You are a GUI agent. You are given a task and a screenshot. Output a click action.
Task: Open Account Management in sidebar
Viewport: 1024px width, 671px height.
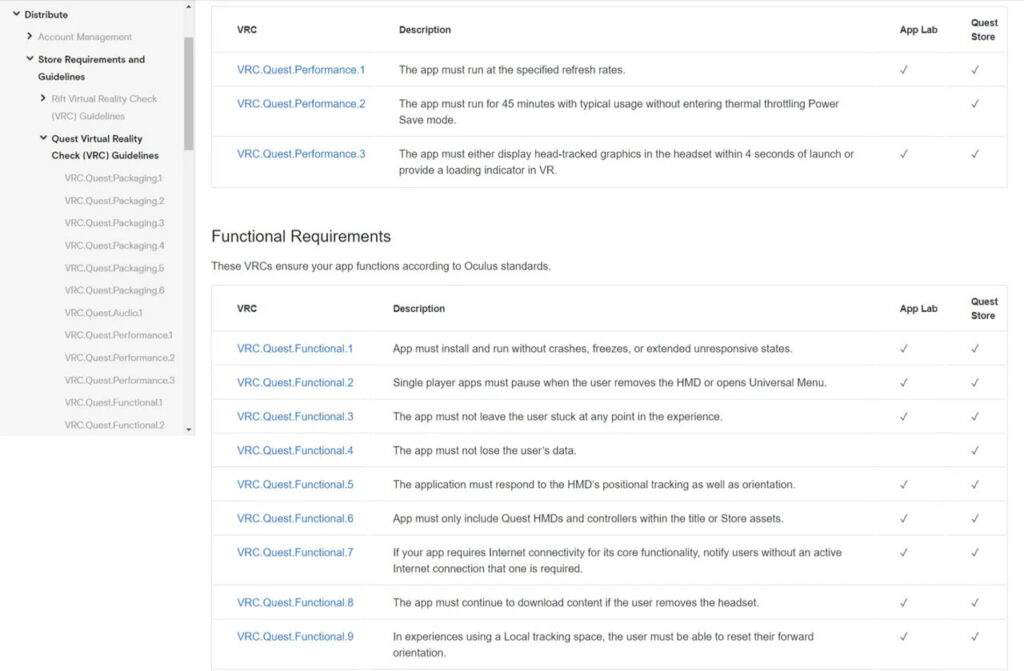click(85, 37)
